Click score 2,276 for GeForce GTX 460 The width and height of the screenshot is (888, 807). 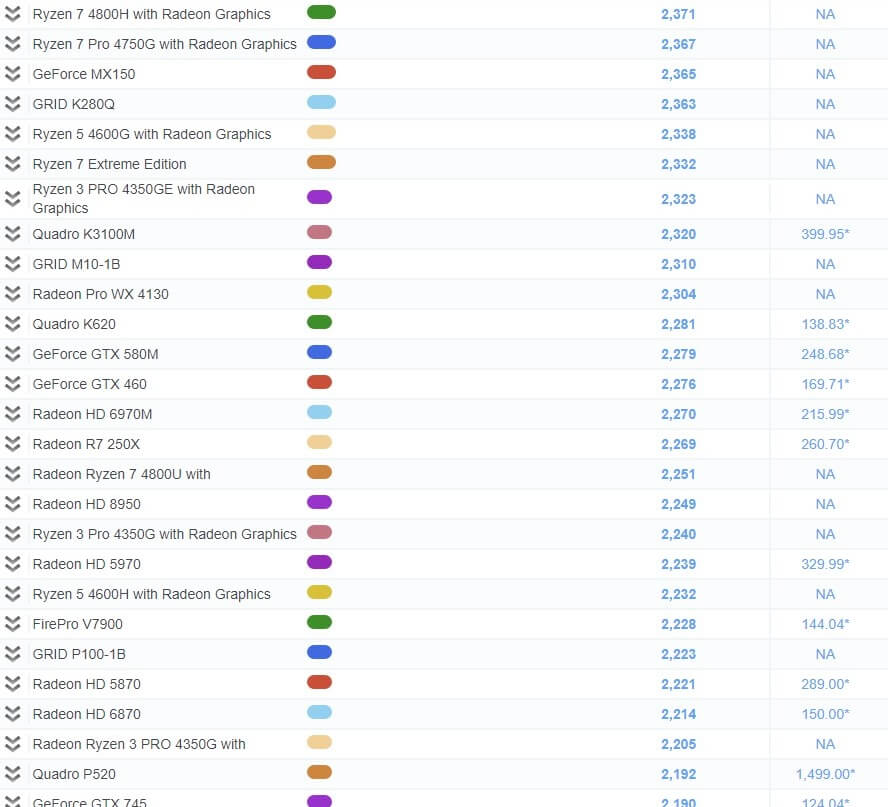678,384
